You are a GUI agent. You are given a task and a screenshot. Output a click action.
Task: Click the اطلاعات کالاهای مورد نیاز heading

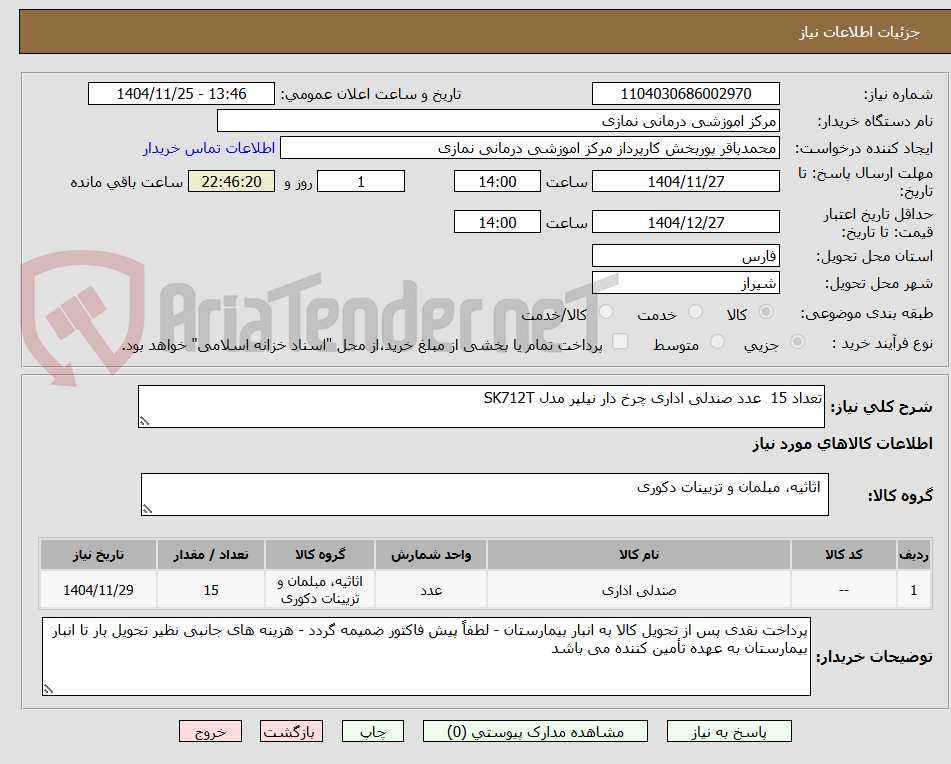click(842, 444)
